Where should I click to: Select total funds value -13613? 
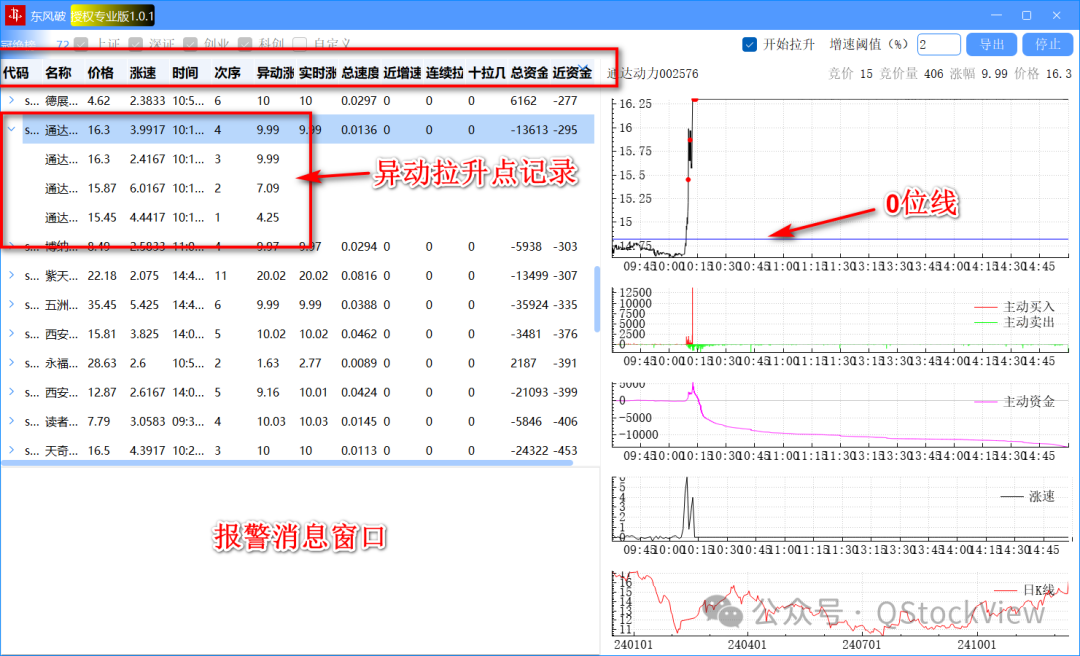click(x=530, y=130)
